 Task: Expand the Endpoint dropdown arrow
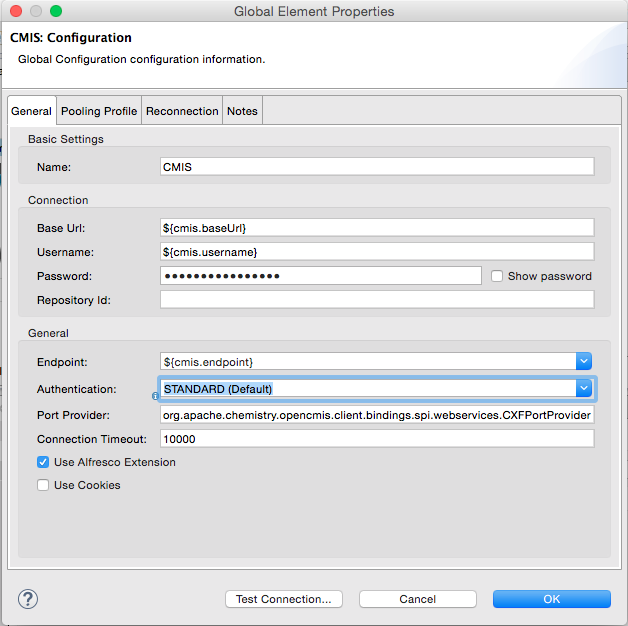[584, 362]
